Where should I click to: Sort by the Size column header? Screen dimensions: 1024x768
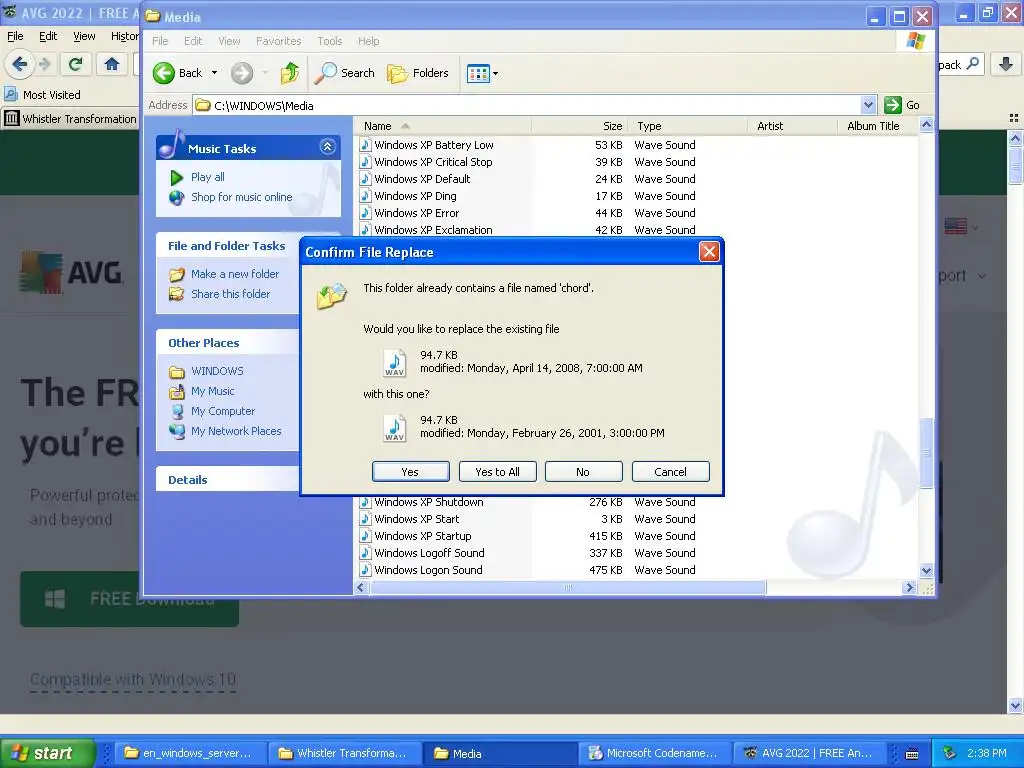[580, 126]
